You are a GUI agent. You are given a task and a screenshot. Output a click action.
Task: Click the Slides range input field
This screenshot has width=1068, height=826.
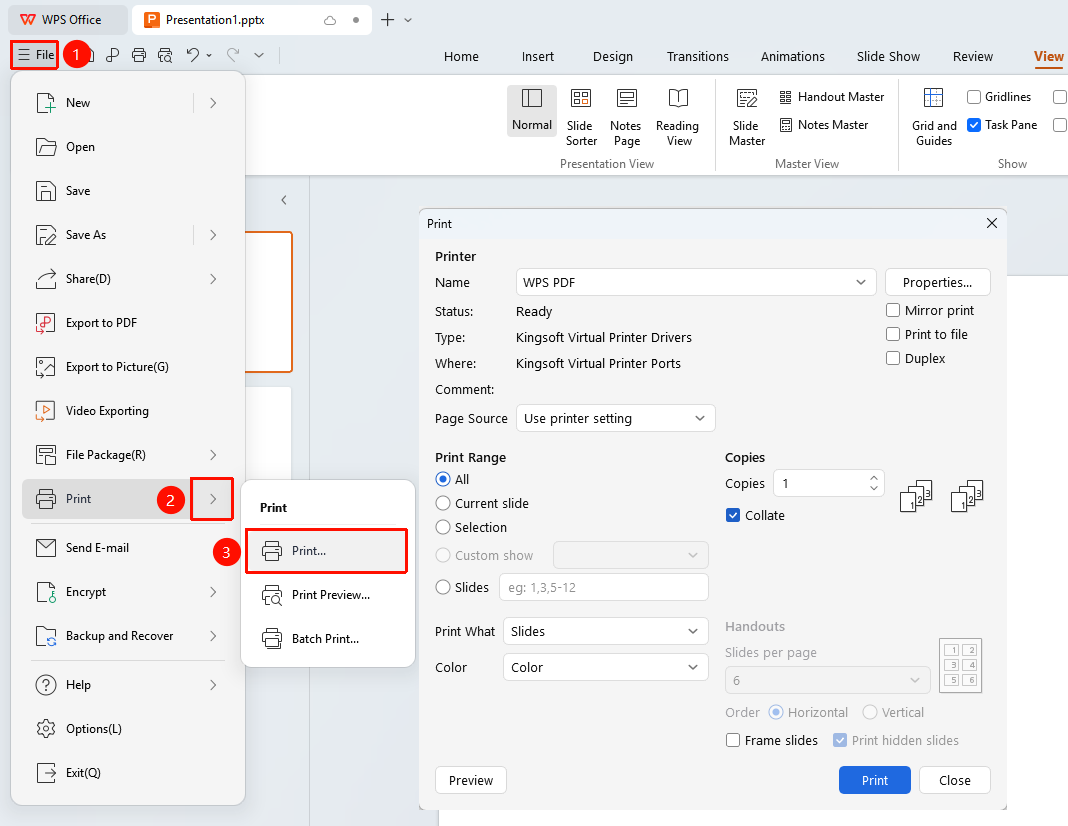(x=603, y=587)
